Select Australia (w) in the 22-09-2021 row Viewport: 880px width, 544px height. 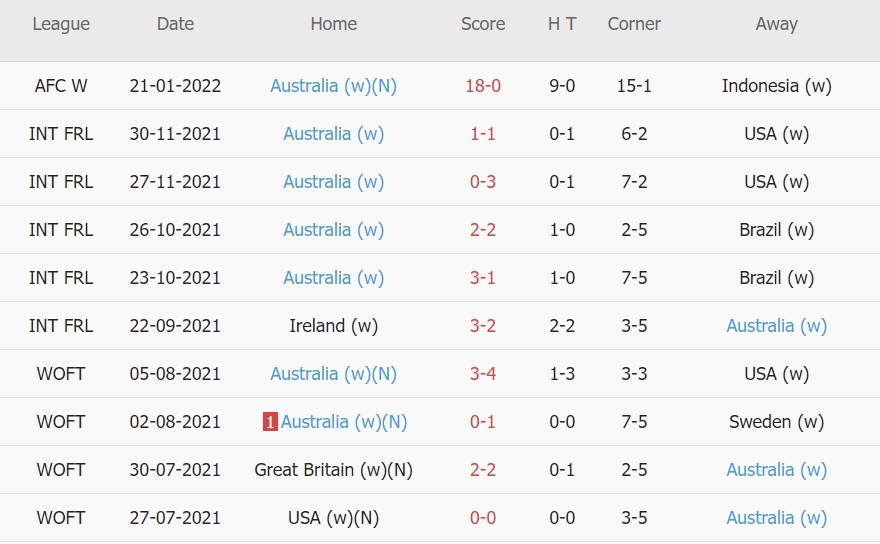click(x=776, y=326)
